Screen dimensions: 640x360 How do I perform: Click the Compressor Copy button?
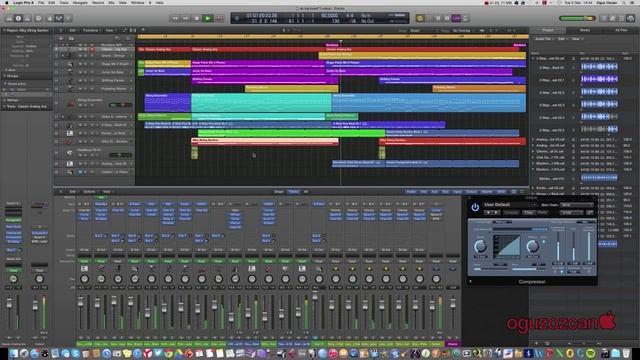click(x=529, y=213)
